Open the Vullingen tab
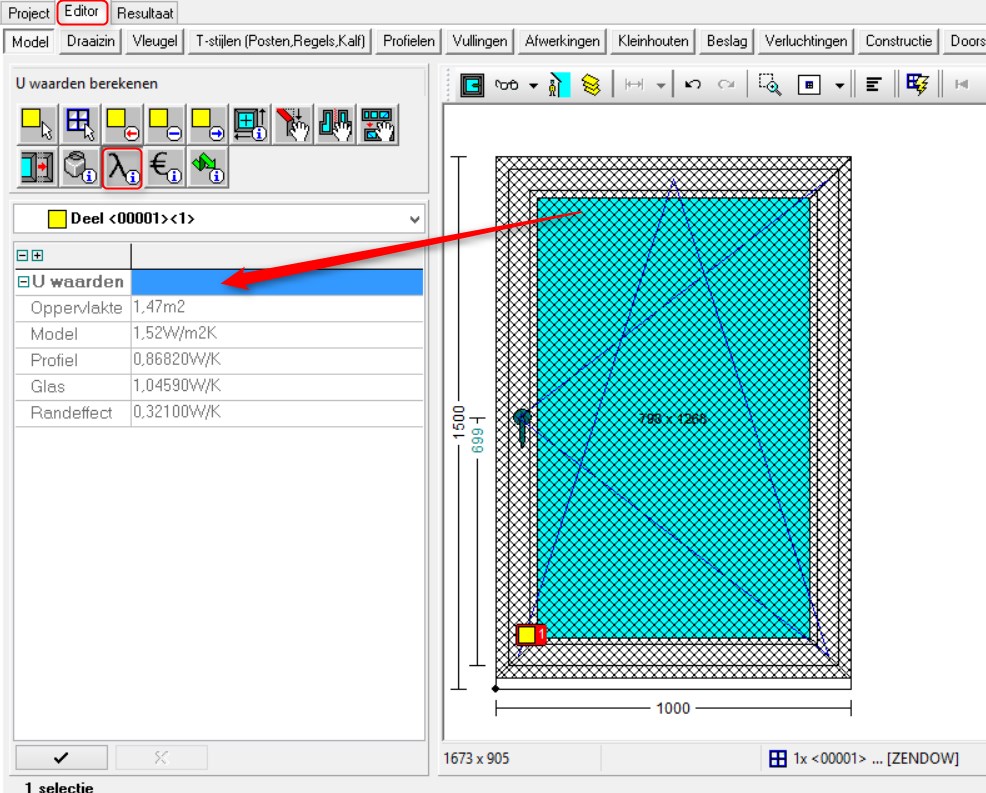The height and width of the screenshot is (793, 986). (480, 41)
